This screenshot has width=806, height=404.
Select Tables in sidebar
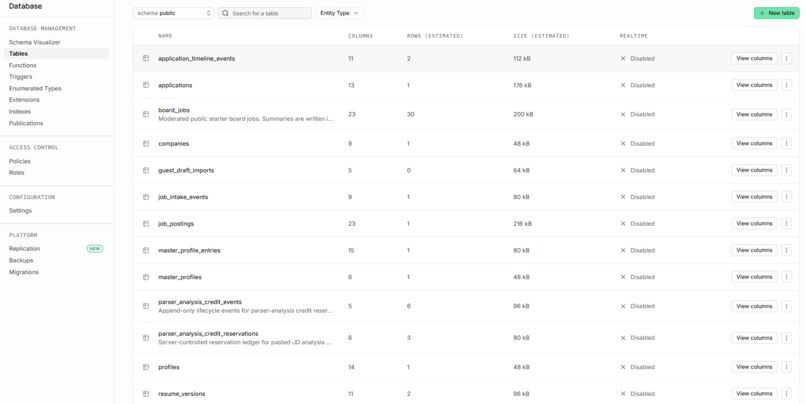(x=56, y=53)
